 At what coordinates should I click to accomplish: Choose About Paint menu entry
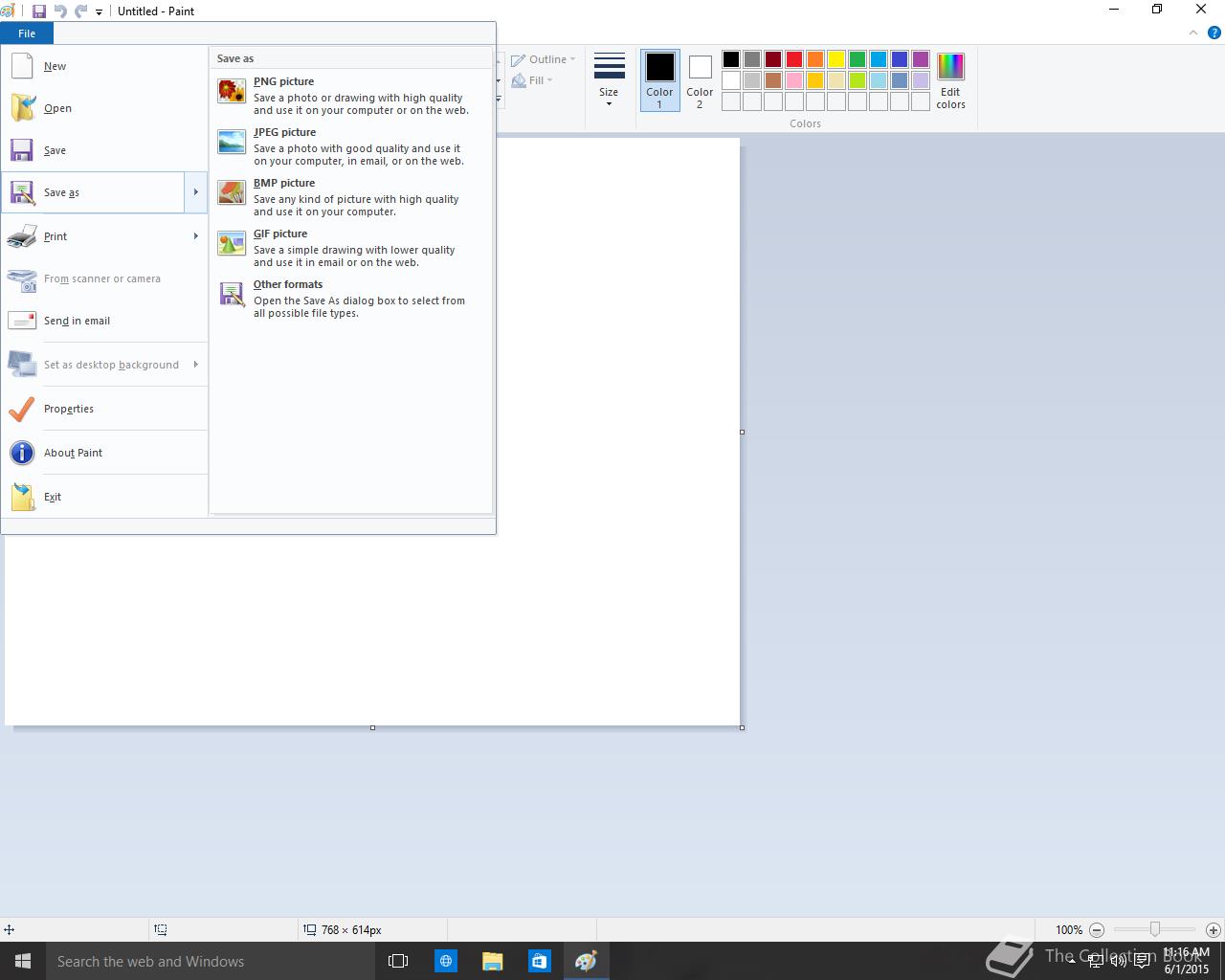click(104, 453)
